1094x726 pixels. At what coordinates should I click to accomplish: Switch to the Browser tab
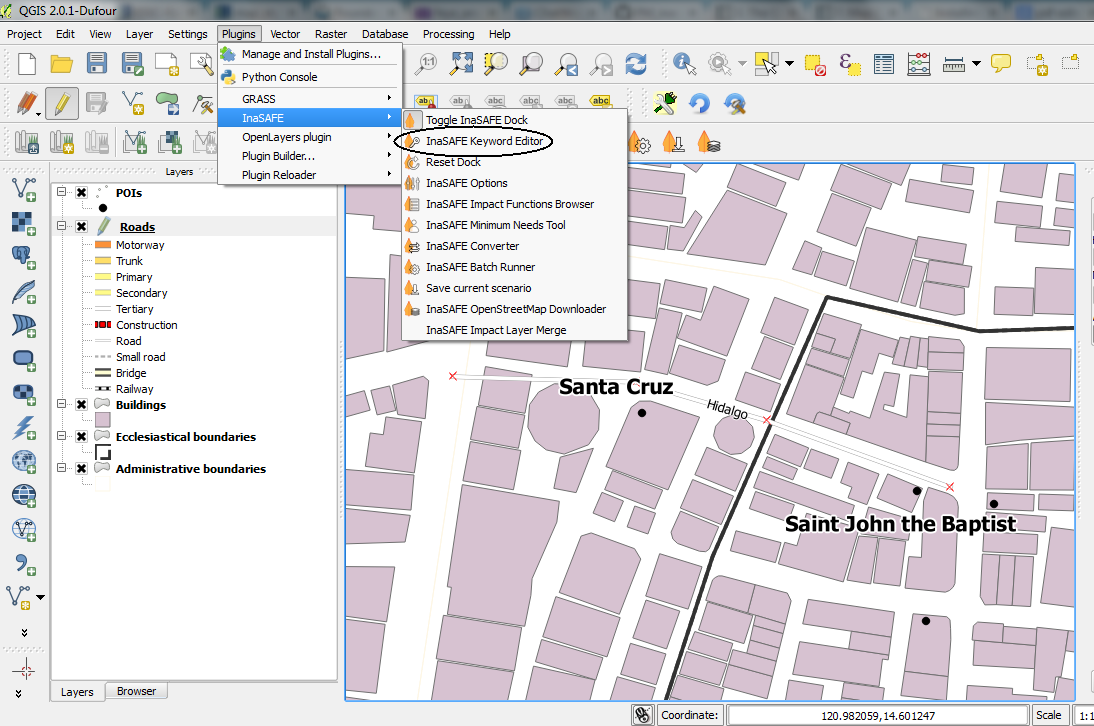(x=136, y=691)
